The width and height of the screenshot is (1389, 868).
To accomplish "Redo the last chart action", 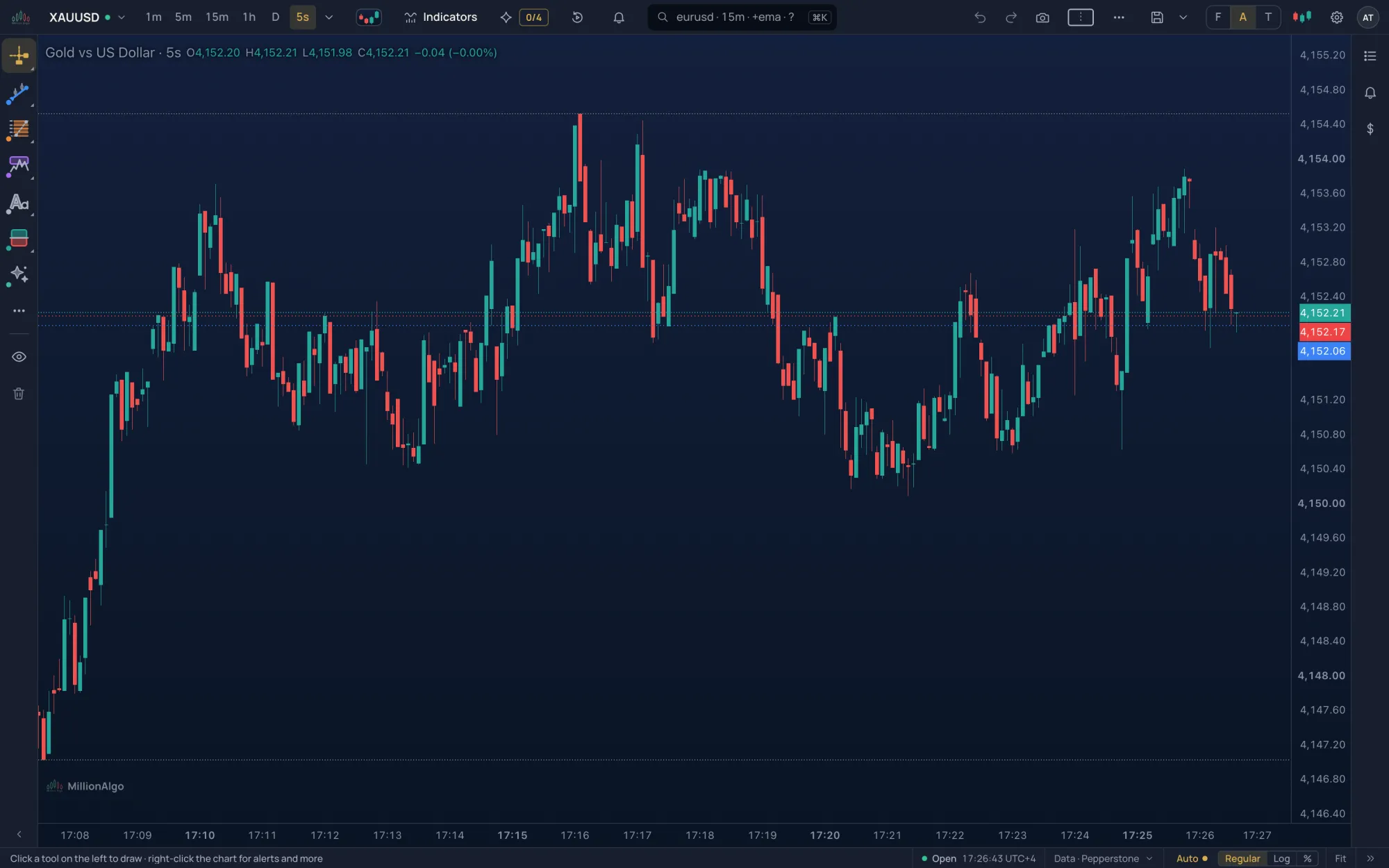I will 1011,17.
